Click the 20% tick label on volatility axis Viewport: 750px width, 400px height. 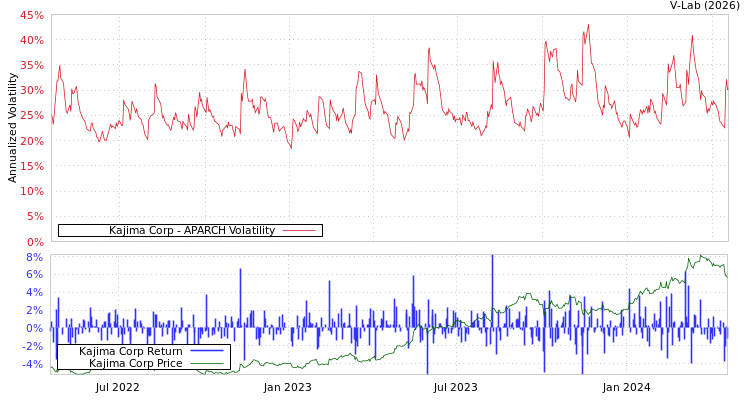point(31,141)
